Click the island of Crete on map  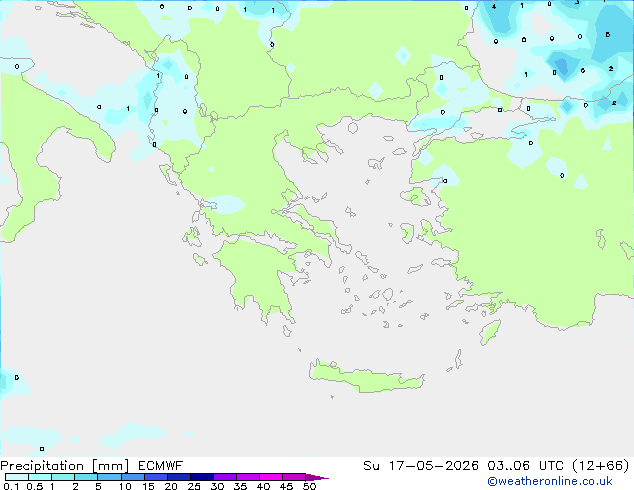point(366,376)
